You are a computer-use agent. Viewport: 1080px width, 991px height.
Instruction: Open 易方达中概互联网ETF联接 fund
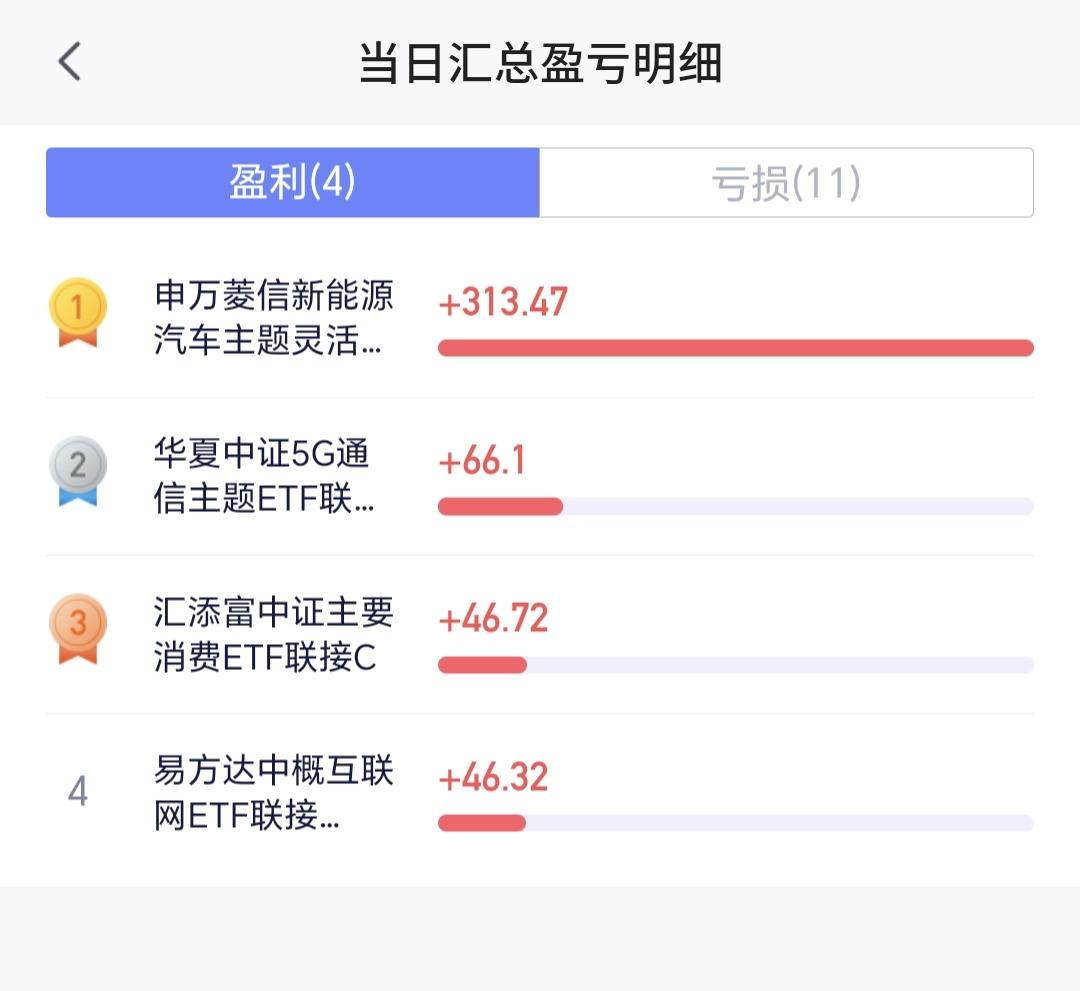coord(274,793)
